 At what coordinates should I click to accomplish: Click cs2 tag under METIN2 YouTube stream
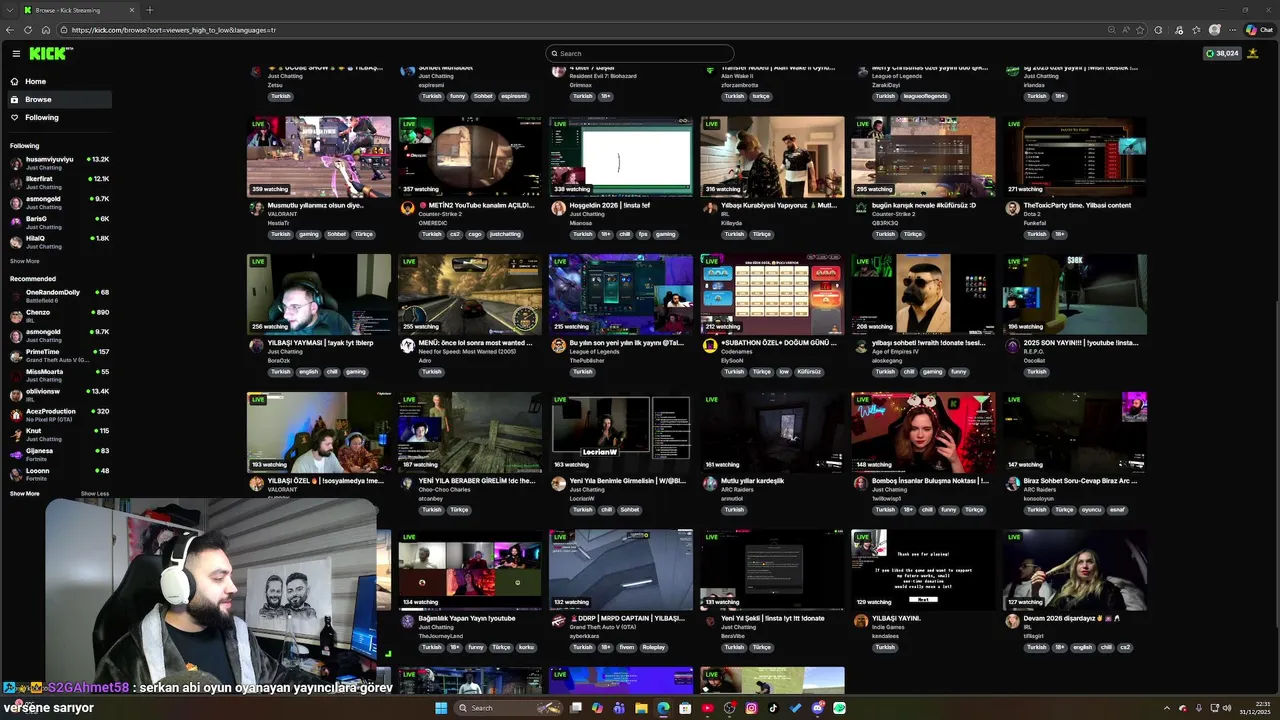(x=454, y=234)
